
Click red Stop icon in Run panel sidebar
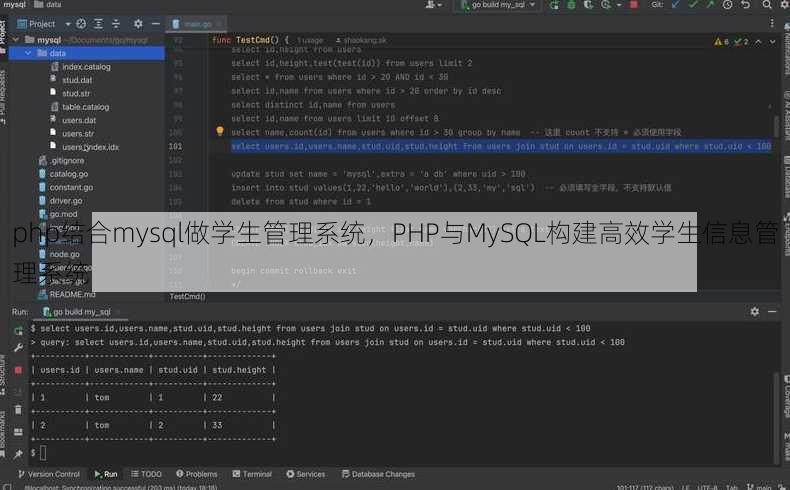(19, 370)
